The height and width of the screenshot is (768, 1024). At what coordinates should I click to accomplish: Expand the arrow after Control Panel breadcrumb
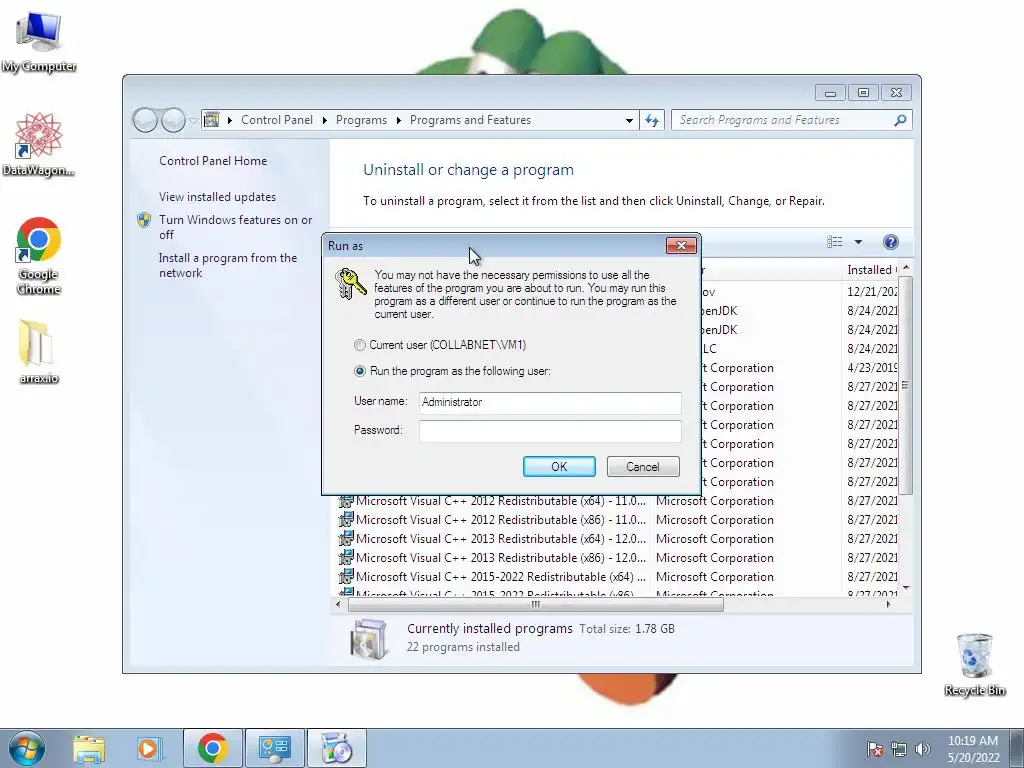pyautogui.click(x=325, y=120)
